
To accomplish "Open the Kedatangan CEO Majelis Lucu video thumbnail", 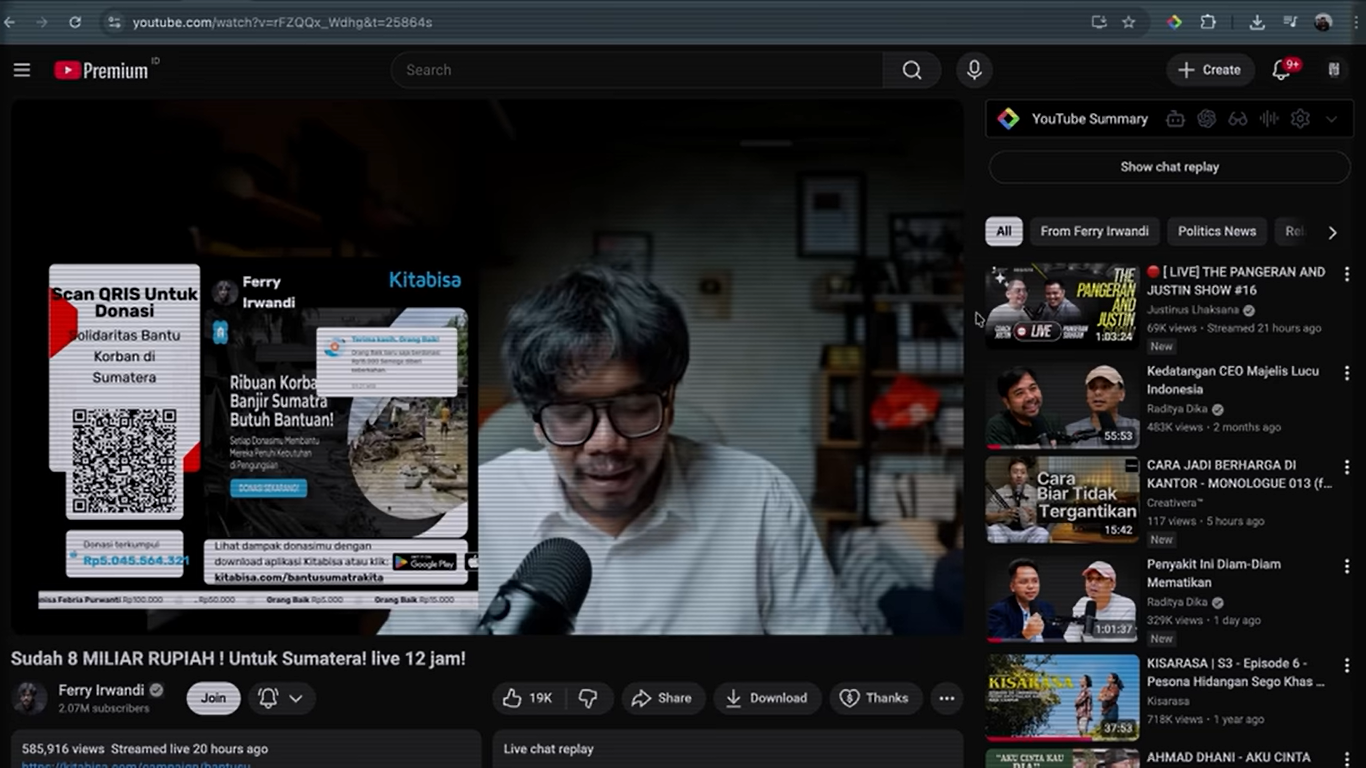I will [1061, 405].
